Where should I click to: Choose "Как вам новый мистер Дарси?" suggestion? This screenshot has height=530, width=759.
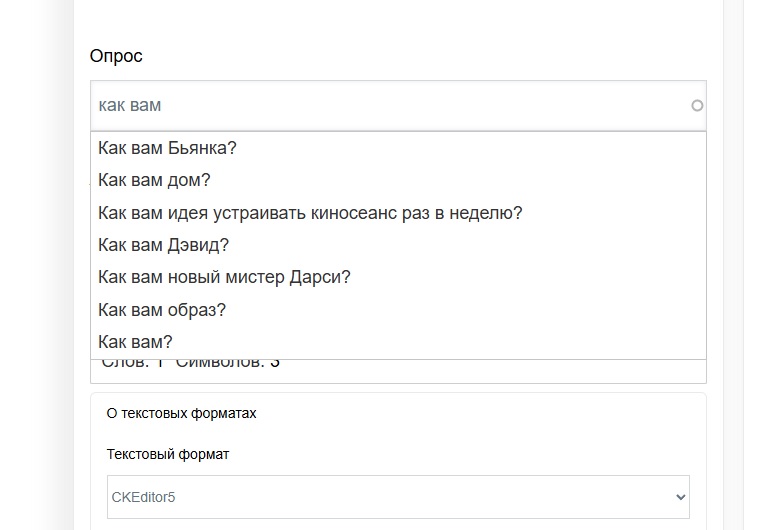click(x=224, y=277)
